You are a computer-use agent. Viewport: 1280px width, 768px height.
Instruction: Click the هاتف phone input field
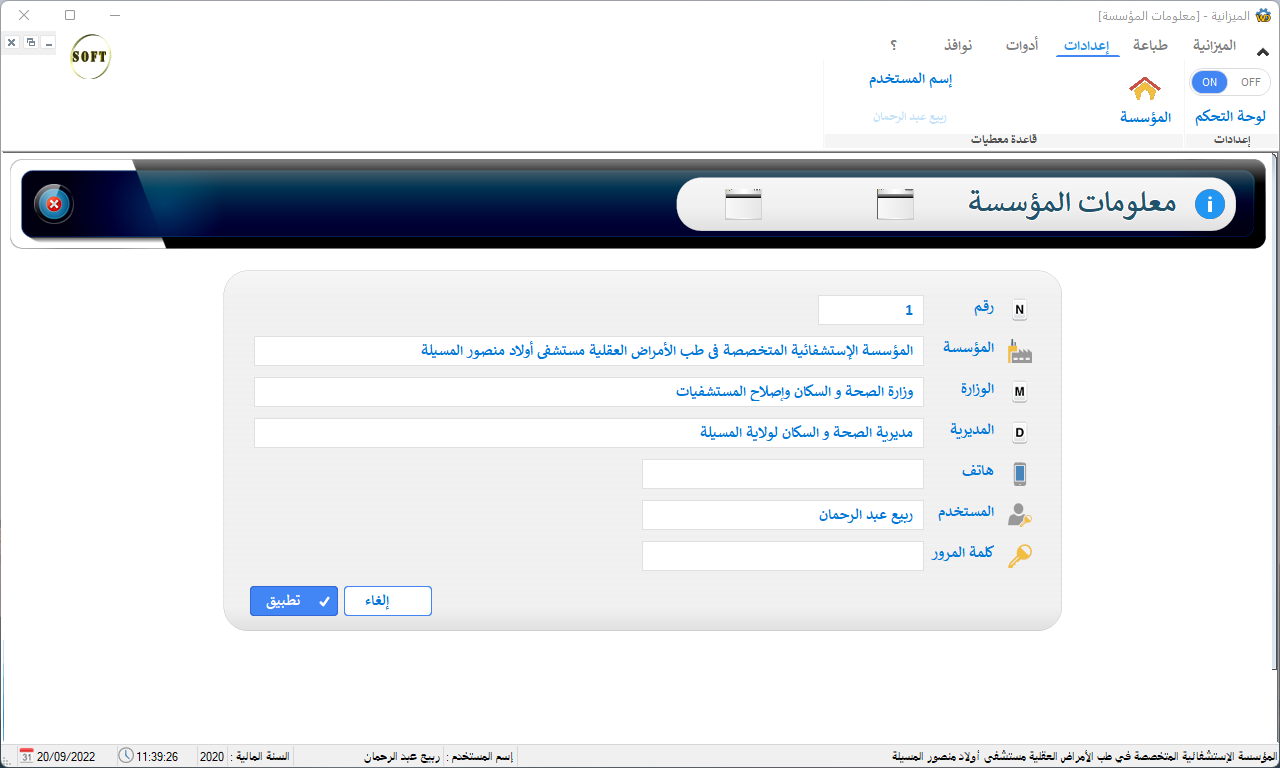[782, 474]
